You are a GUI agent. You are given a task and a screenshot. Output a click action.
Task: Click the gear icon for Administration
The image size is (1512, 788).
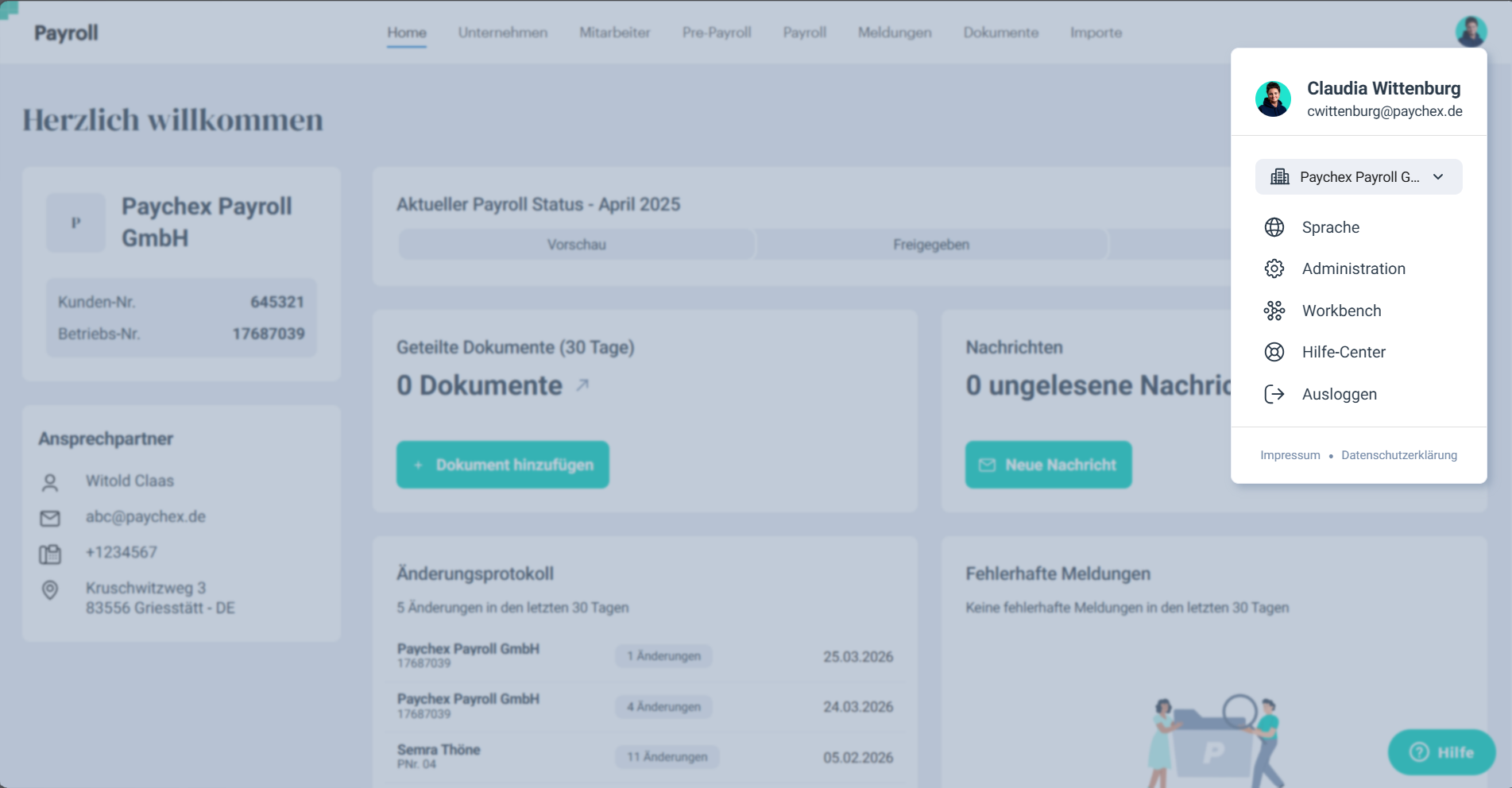1274,268
